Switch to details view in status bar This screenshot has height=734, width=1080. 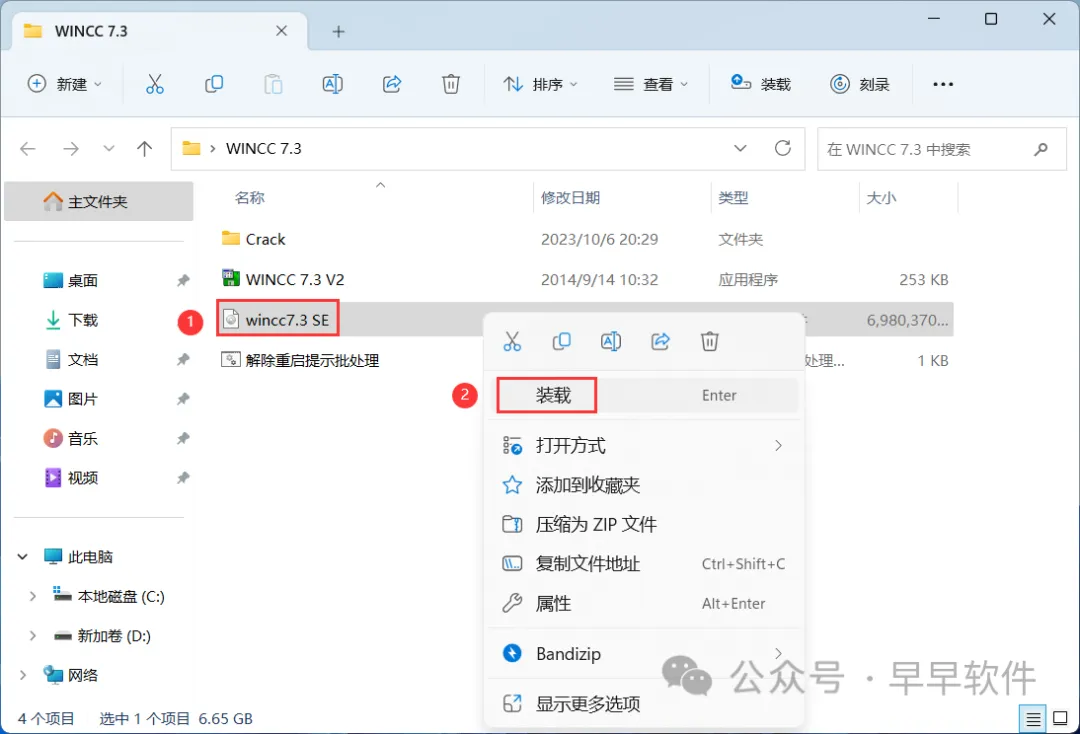pyautogui.click(x=1033, y=720)
